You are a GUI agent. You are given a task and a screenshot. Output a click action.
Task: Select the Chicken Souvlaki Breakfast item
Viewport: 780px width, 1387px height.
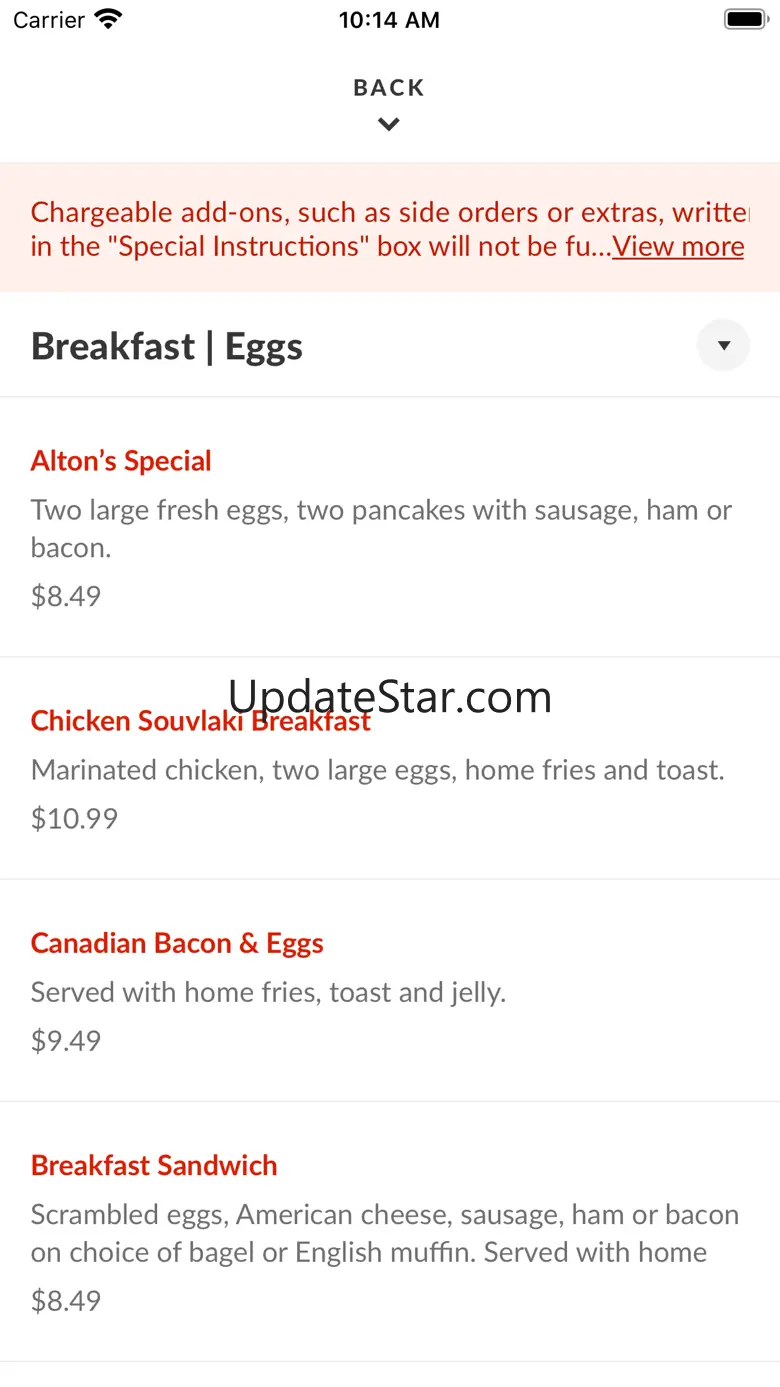200,722
